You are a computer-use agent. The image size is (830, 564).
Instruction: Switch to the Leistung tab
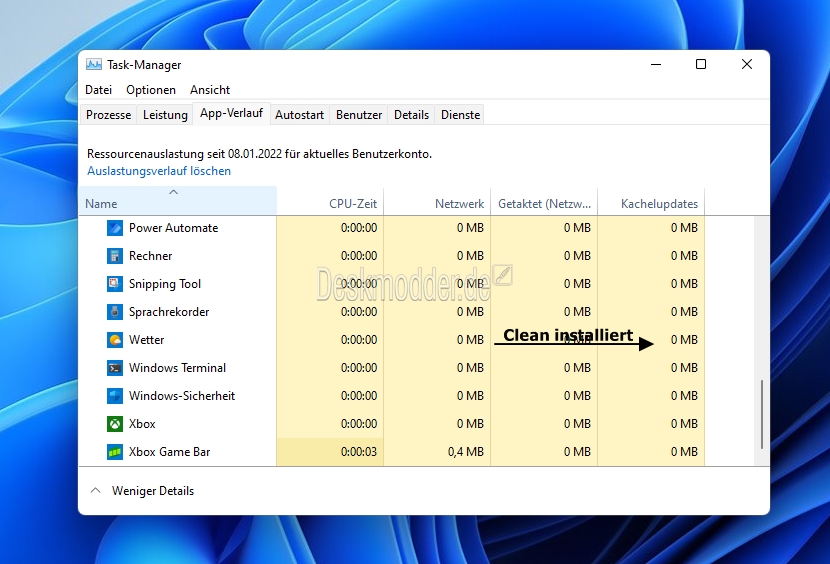(x=165, y=114)
